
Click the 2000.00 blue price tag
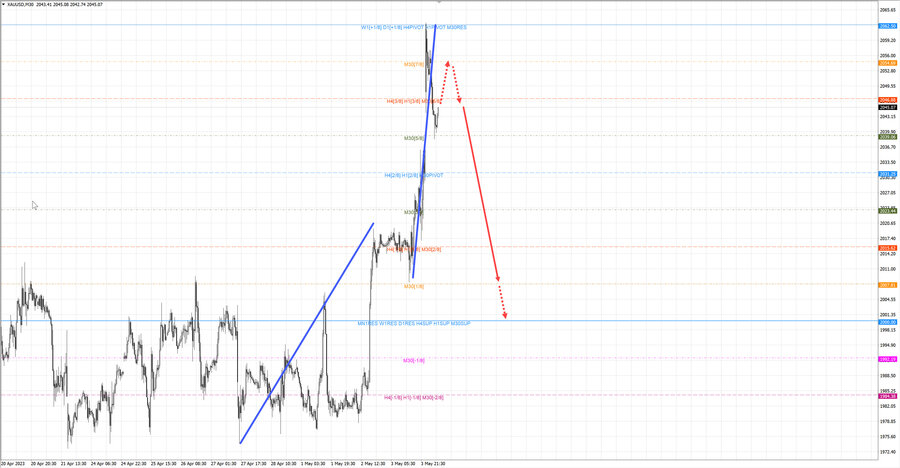[x=887, y=323]
